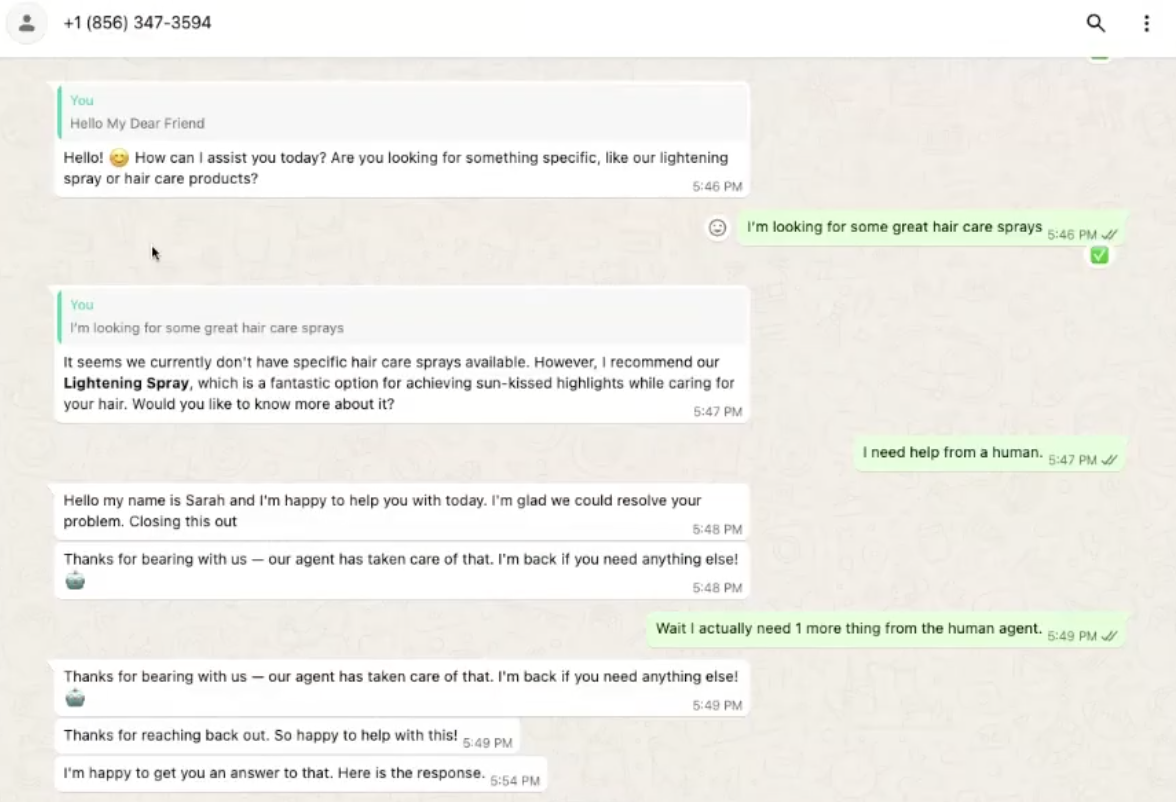Click the 5:54 PM timestamp
1176x802 pixels.
pos(515,781)
